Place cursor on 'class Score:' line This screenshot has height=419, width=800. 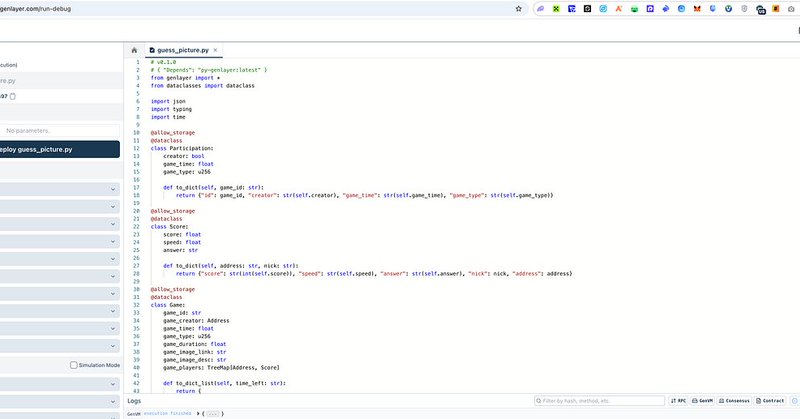169,227
